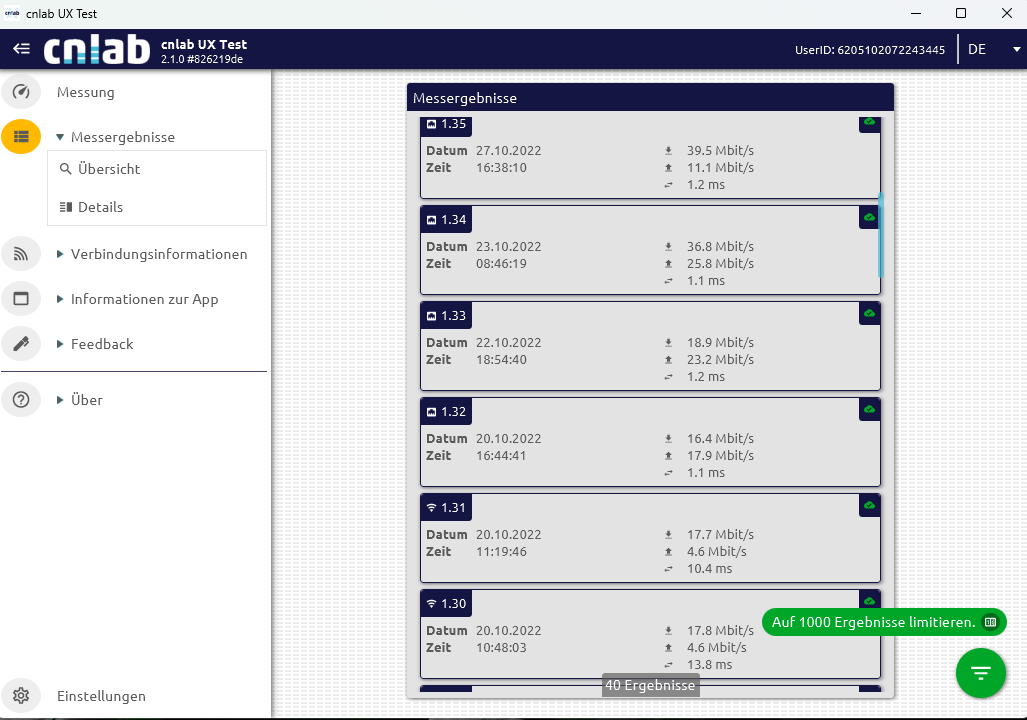Open measurement result 1.32 card
The height and width of the screenshot is (720, 1027).
pos(650,447)
